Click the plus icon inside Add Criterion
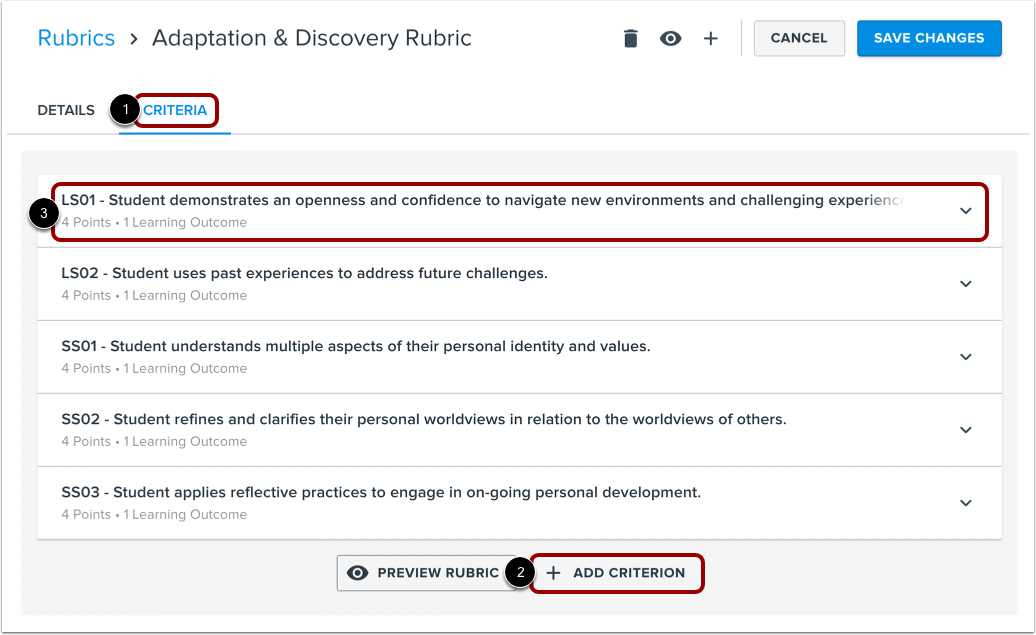 pos(554,573)
